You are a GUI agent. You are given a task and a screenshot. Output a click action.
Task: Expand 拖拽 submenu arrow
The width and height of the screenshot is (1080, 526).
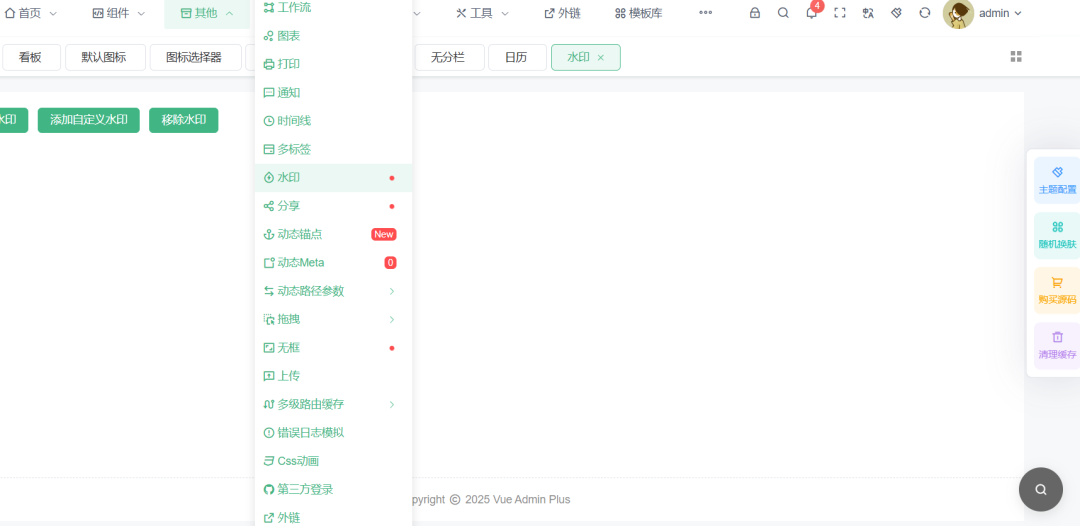click(x=392, y=319)
